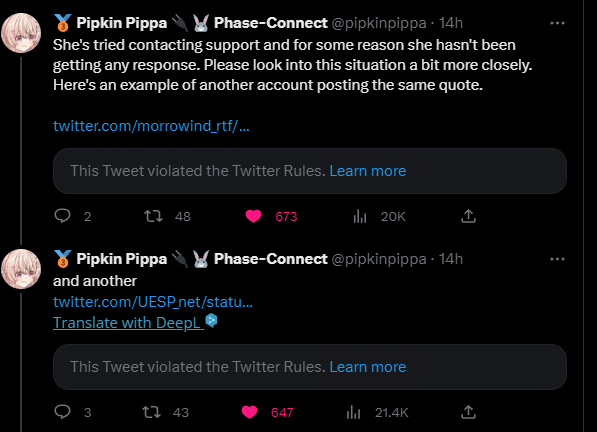Unlike the tweet with 673 likes
The width and height of the screenshot is (597, 432).
[253, 216]
